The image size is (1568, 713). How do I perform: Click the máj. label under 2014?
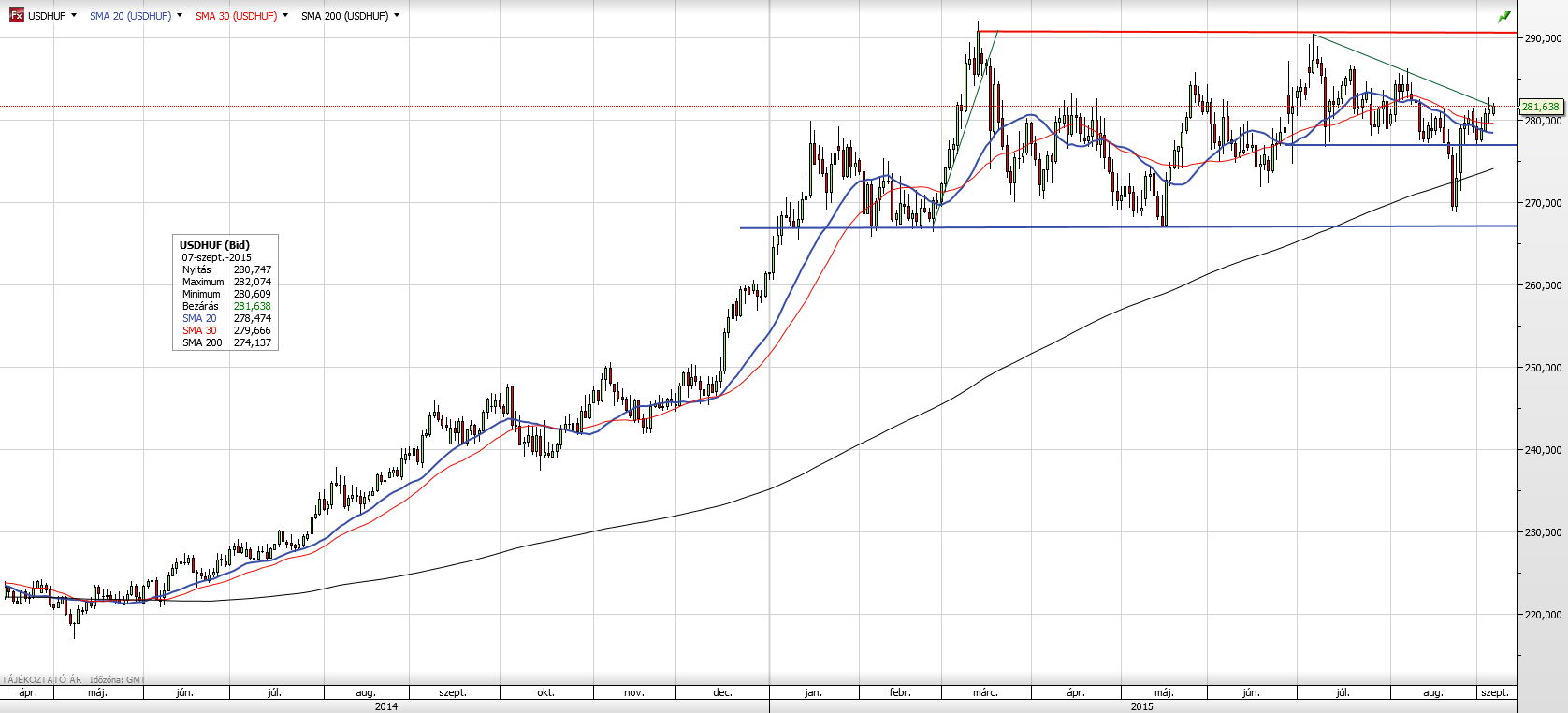(x=97, y=692)
